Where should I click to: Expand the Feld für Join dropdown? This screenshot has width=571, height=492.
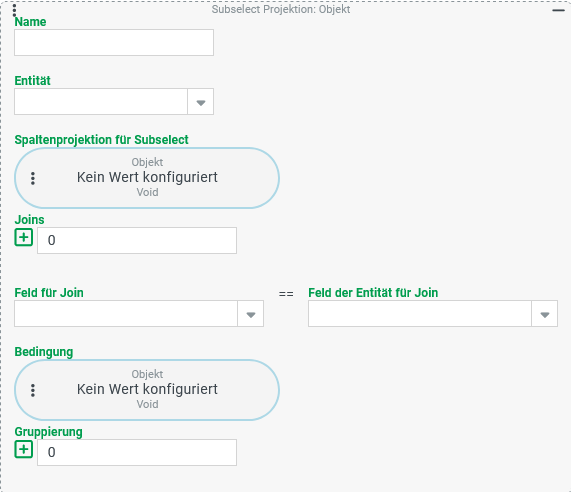point(251,314)
